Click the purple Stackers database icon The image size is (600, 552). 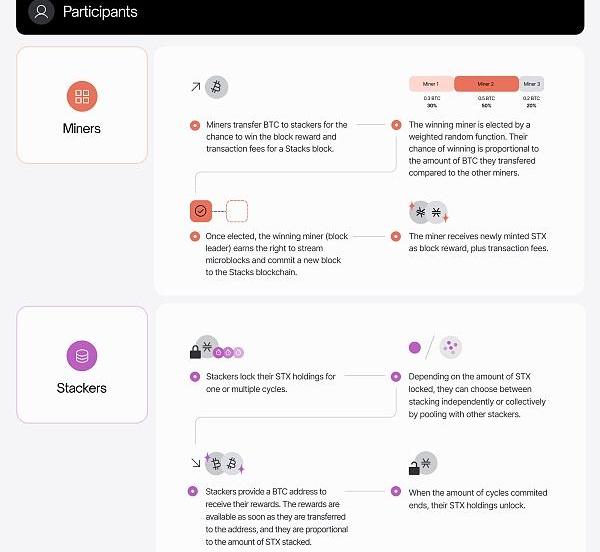coord(82,356)
